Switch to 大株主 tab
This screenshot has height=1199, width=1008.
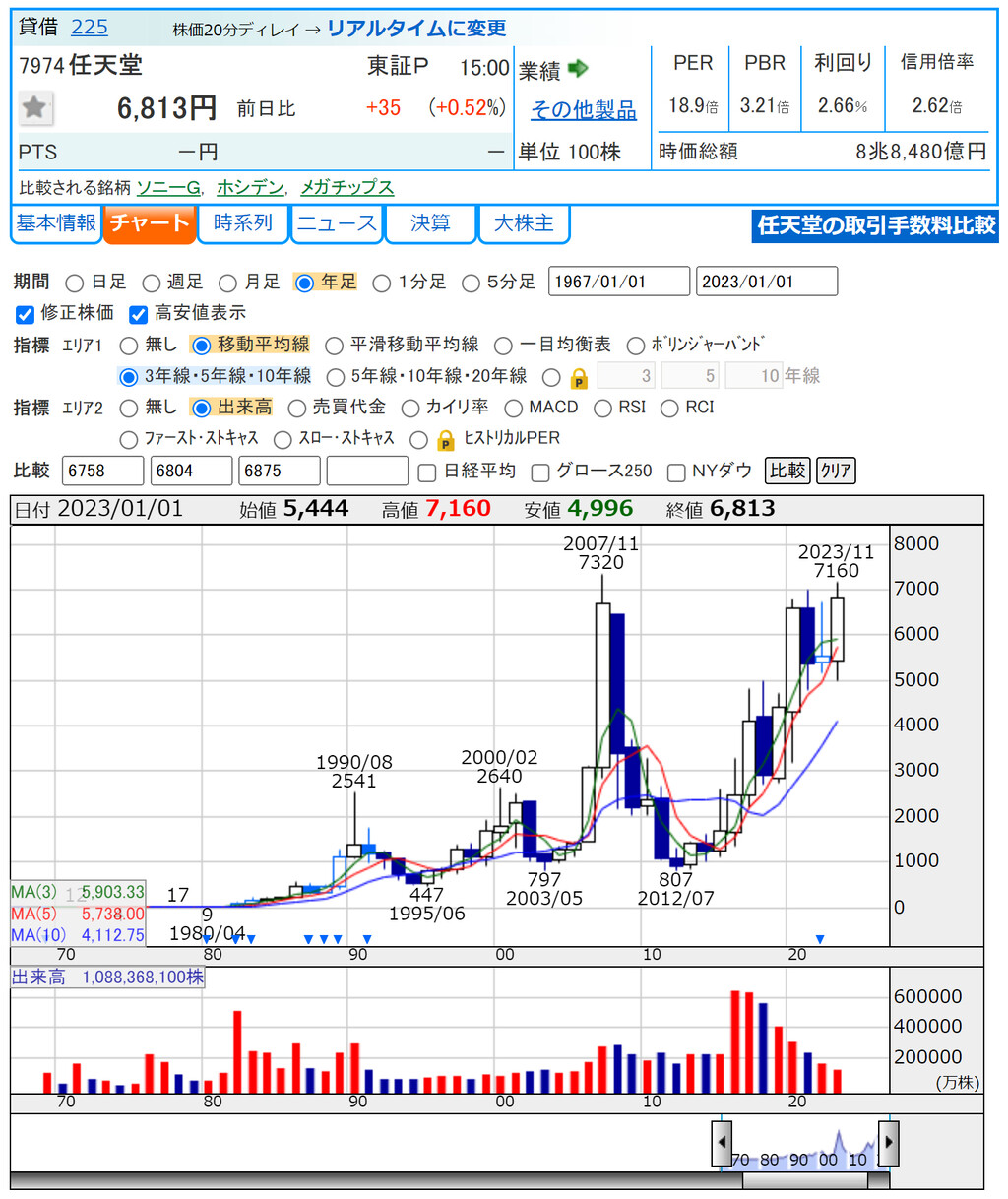point(524,223)
